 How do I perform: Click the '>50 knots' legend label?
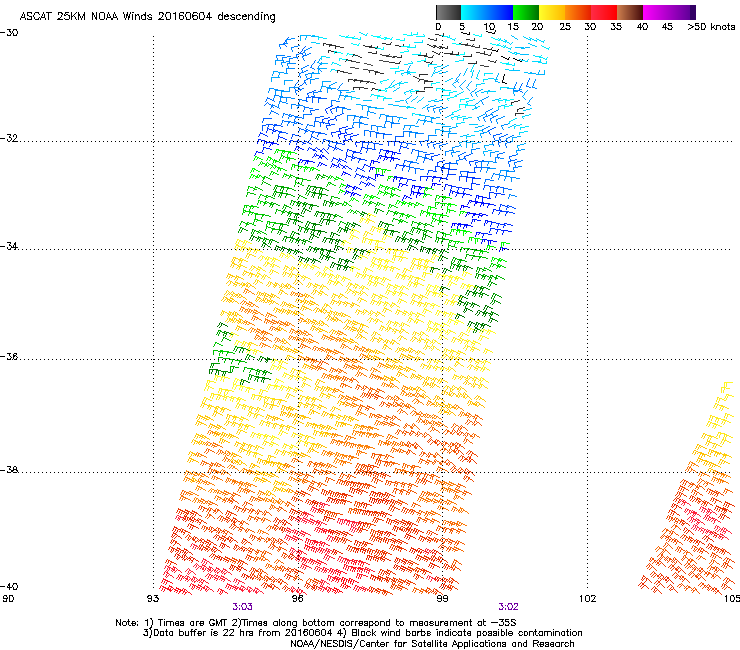click(711, 27)
